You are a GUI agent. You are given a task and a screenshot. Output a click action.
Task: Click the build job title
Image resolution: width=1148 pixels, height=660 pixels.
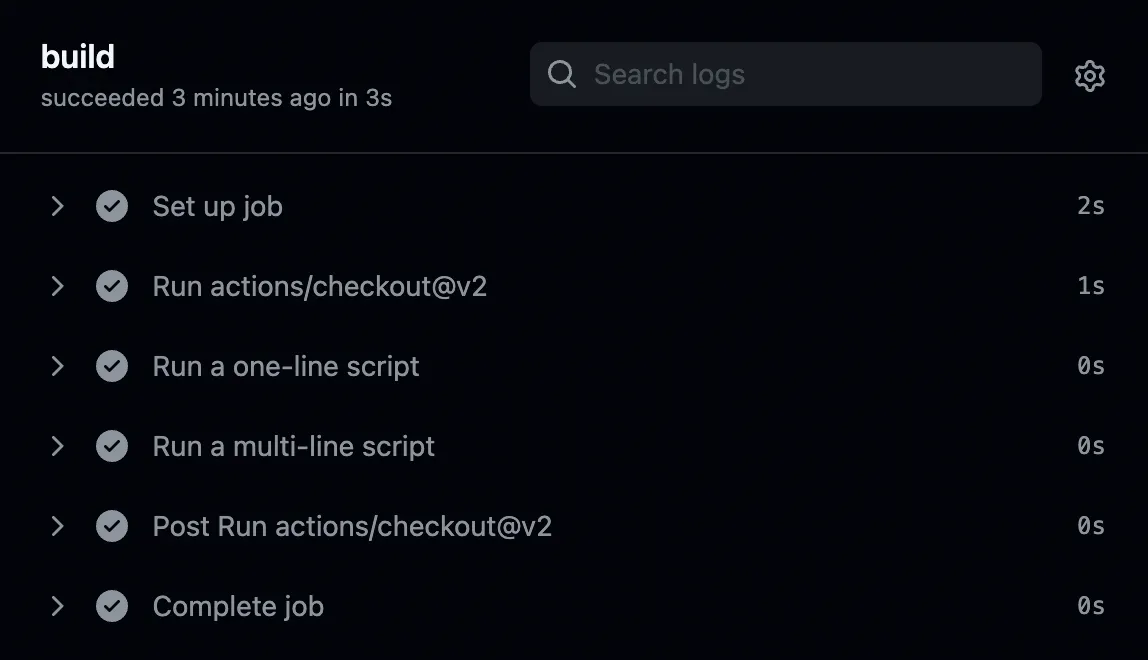pyautogui.click(x=78, y=57)
